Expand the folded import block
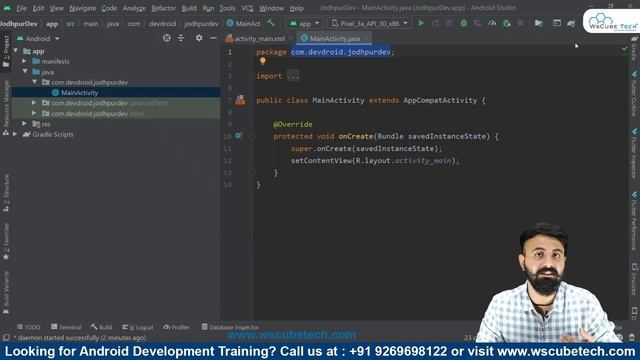The width and height of the screenshot is (640, 360). click(x=293, y=76)
